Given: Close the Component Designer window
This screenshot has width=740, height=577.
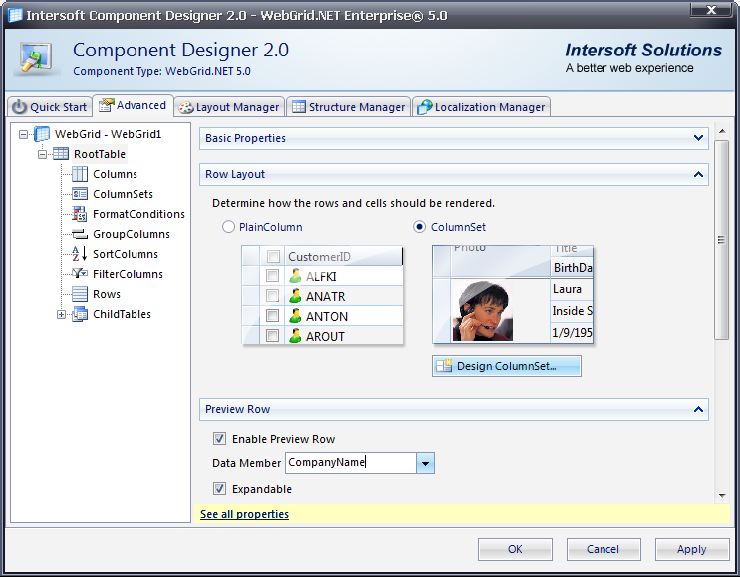Looking at the screenshot, I should [712, 10].
